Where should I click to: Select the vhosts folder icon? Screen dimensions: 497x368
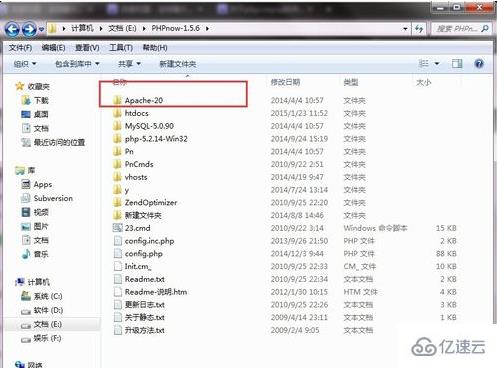coord(117,177)
